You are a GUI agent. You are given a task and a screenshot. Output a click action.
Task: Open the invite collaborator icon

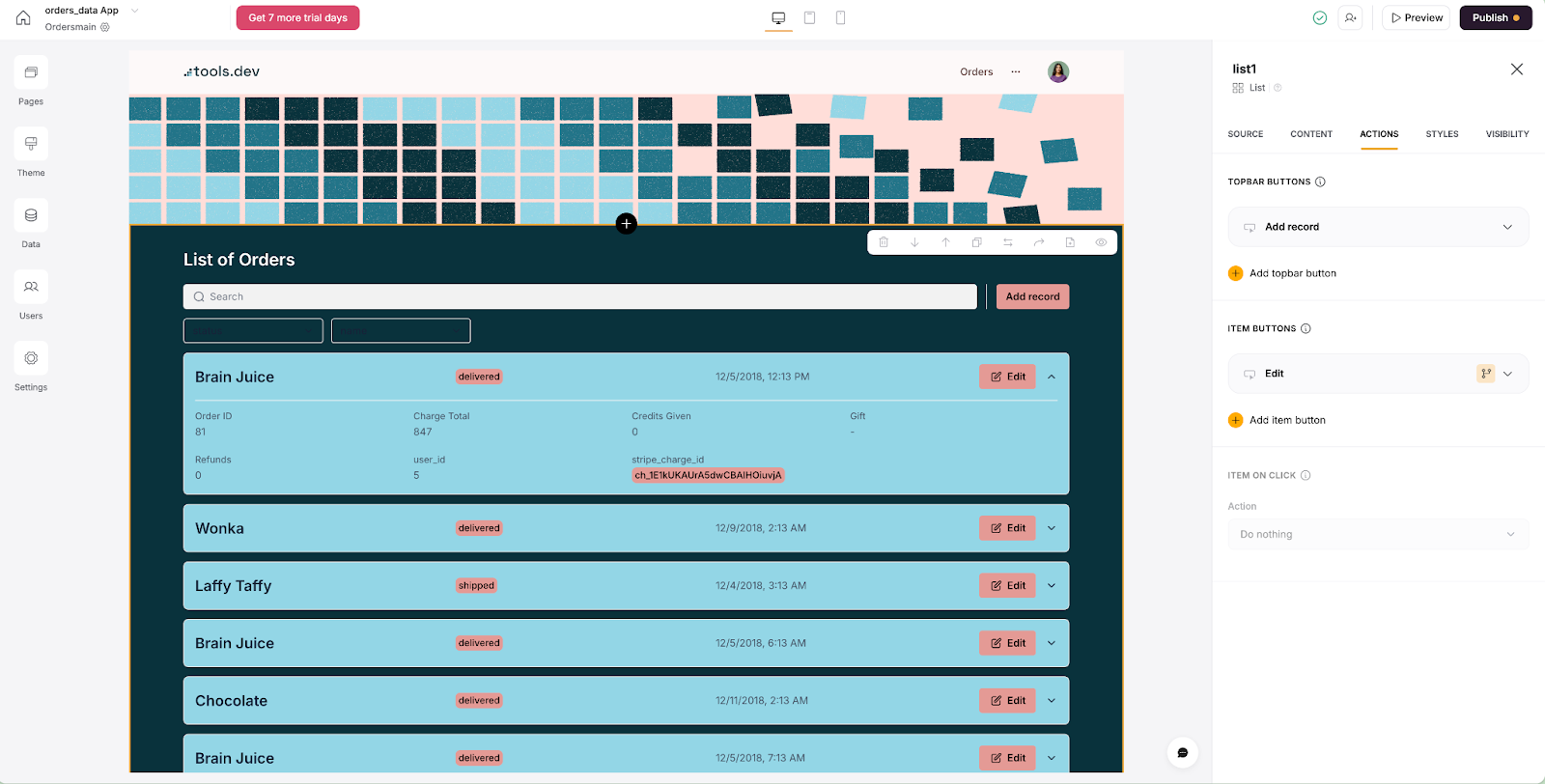click(x=1350, y=17)
